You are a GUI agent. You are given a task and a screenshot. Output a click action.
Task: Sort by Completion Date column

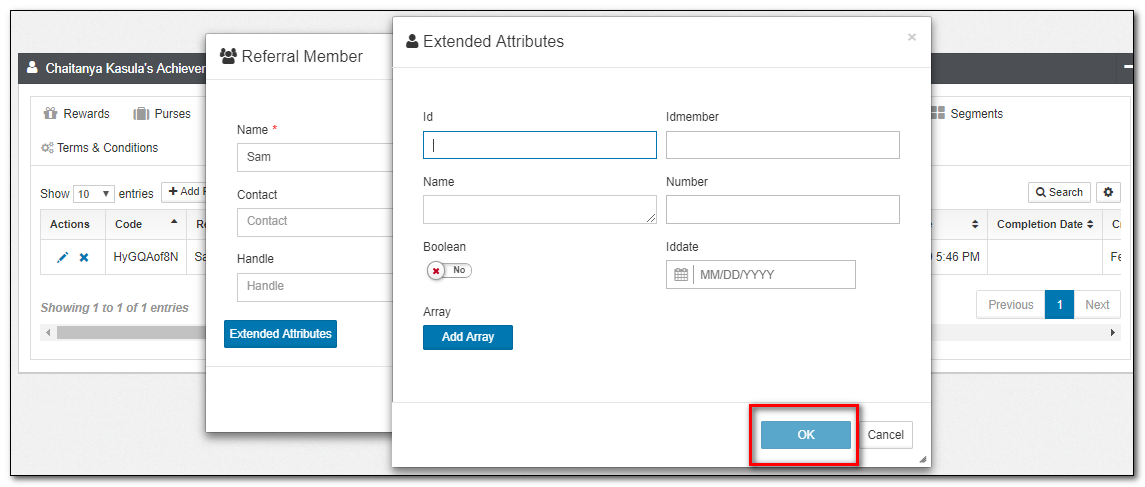coord(1044,224)
